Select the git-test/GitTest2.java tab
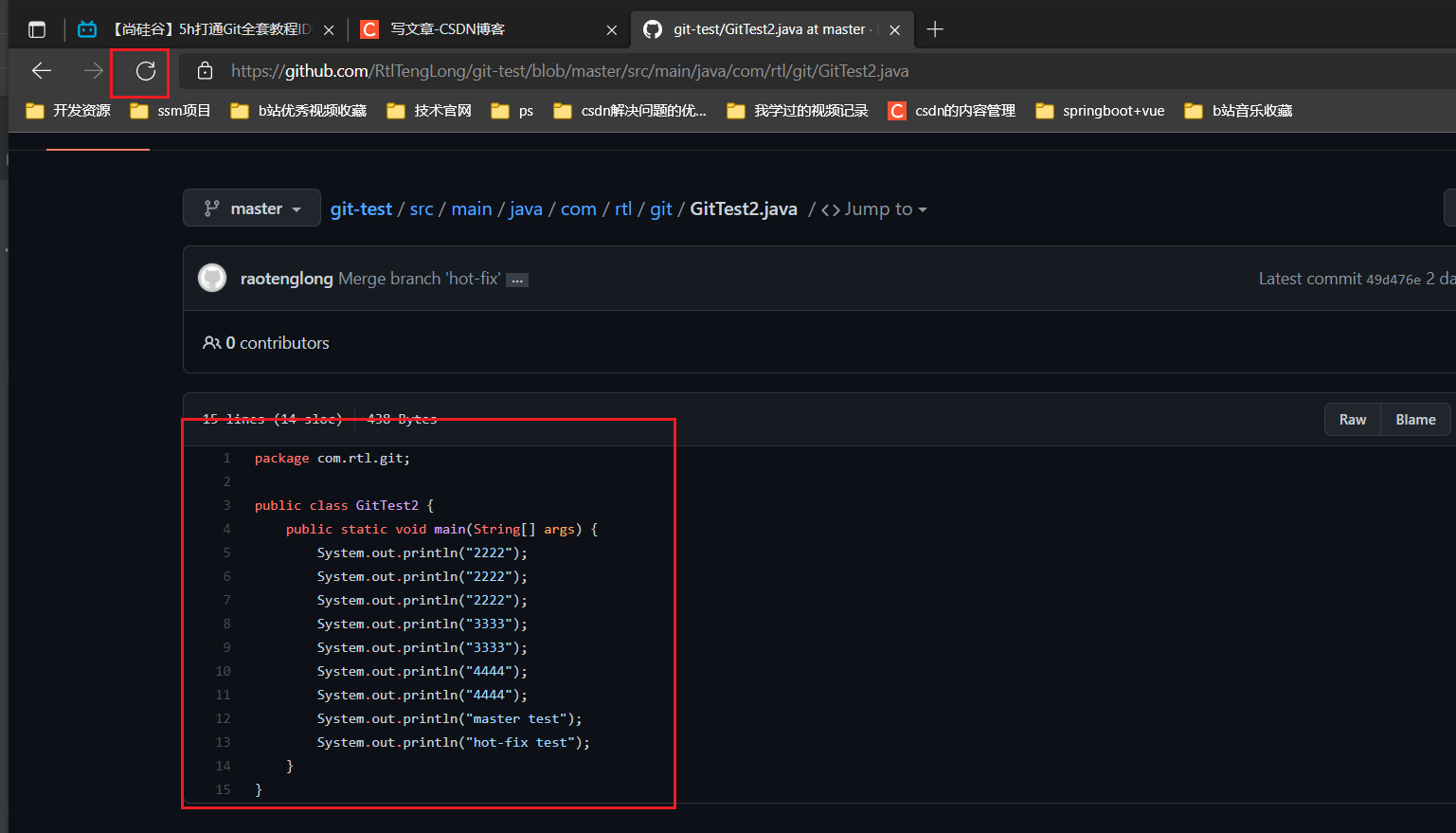The width and height of the screenshot is (1456, 833). [x=772, y=29]
